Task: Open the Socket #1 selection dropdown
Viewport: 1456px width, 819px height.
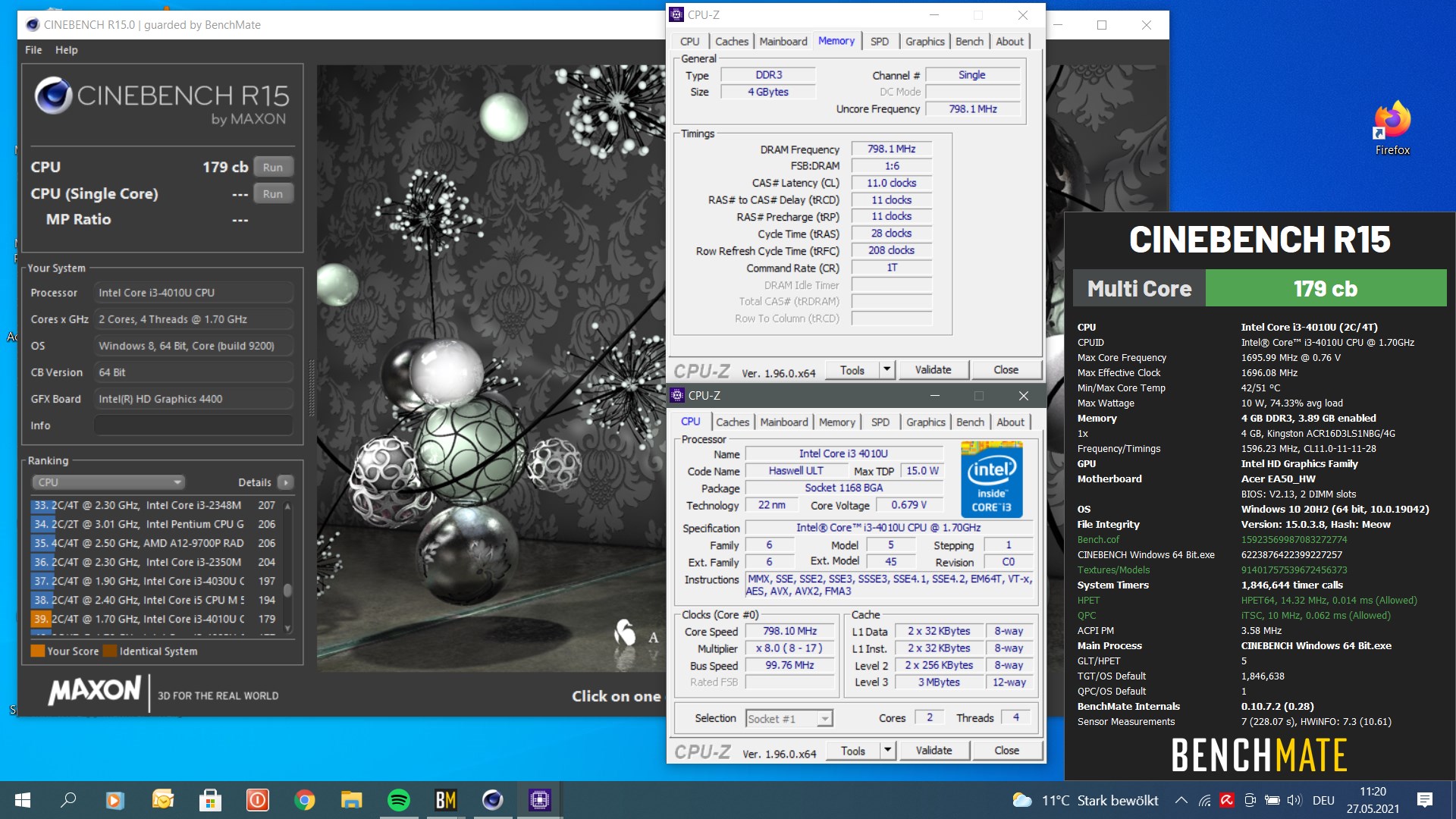Action: 789,718
